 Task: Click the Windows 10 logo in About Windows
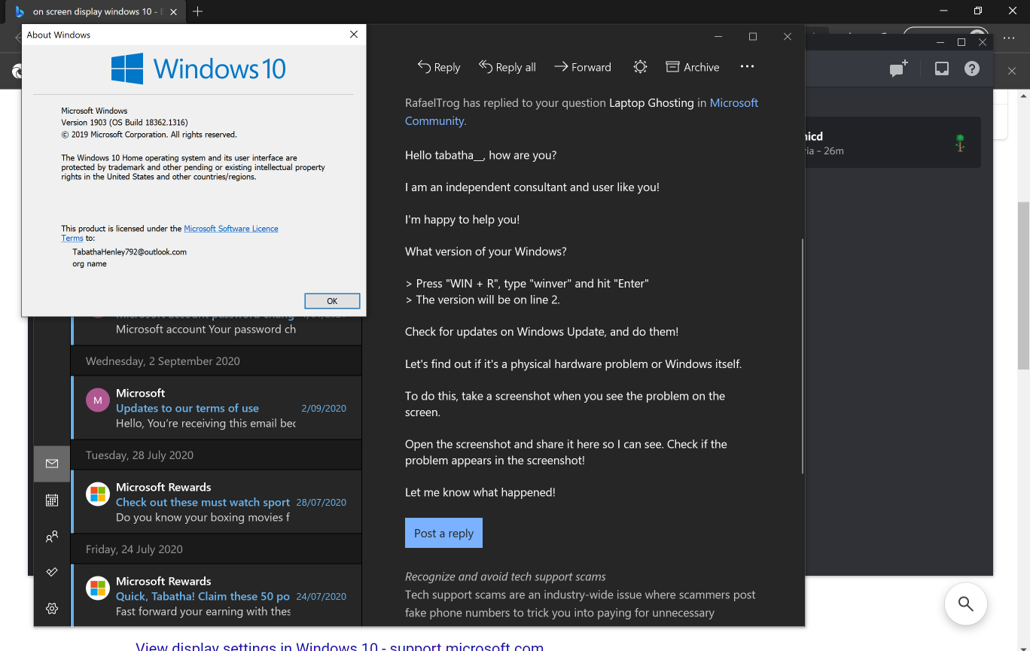pyautogui.click(x=198, y=69)
